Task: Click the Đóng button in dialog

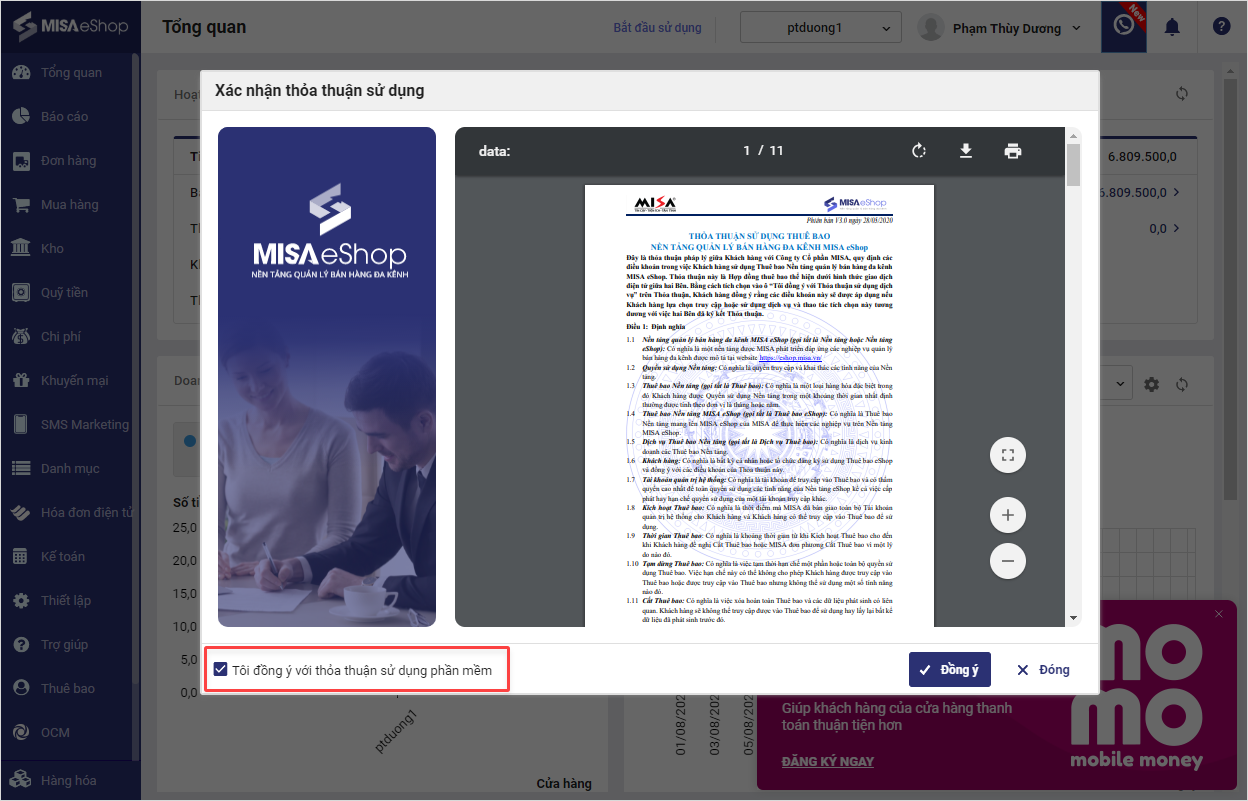Action: [1043, 670]
